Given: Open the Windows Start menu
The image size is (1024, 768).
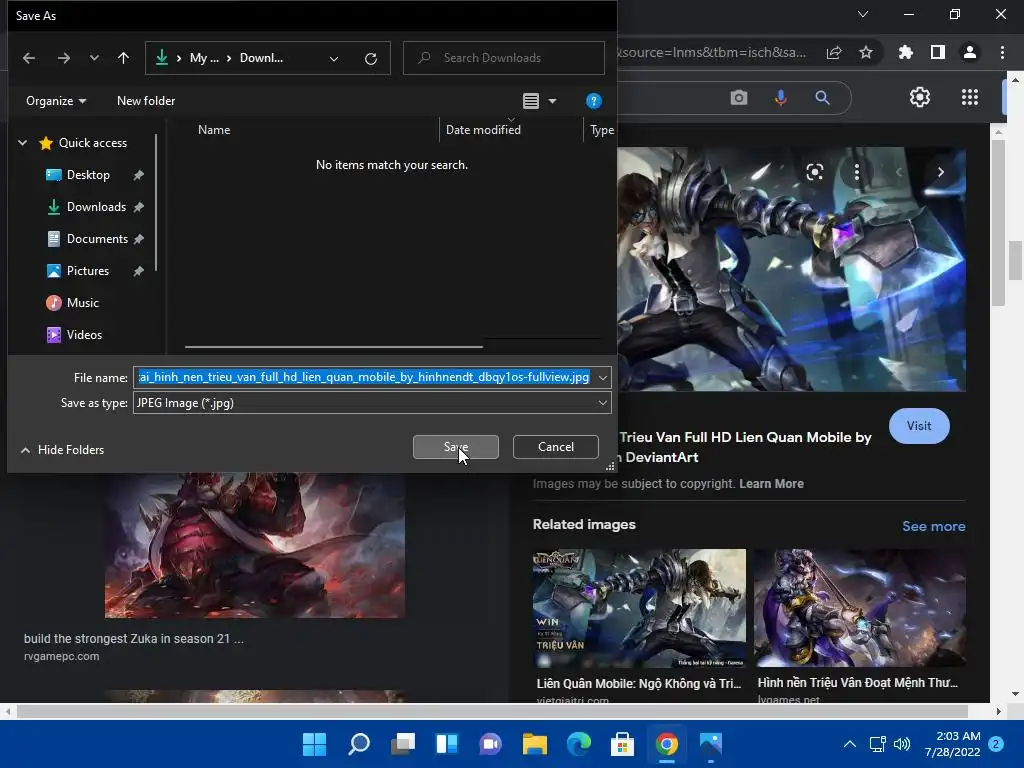Looking at the screenshot, I should coord(314,744).
